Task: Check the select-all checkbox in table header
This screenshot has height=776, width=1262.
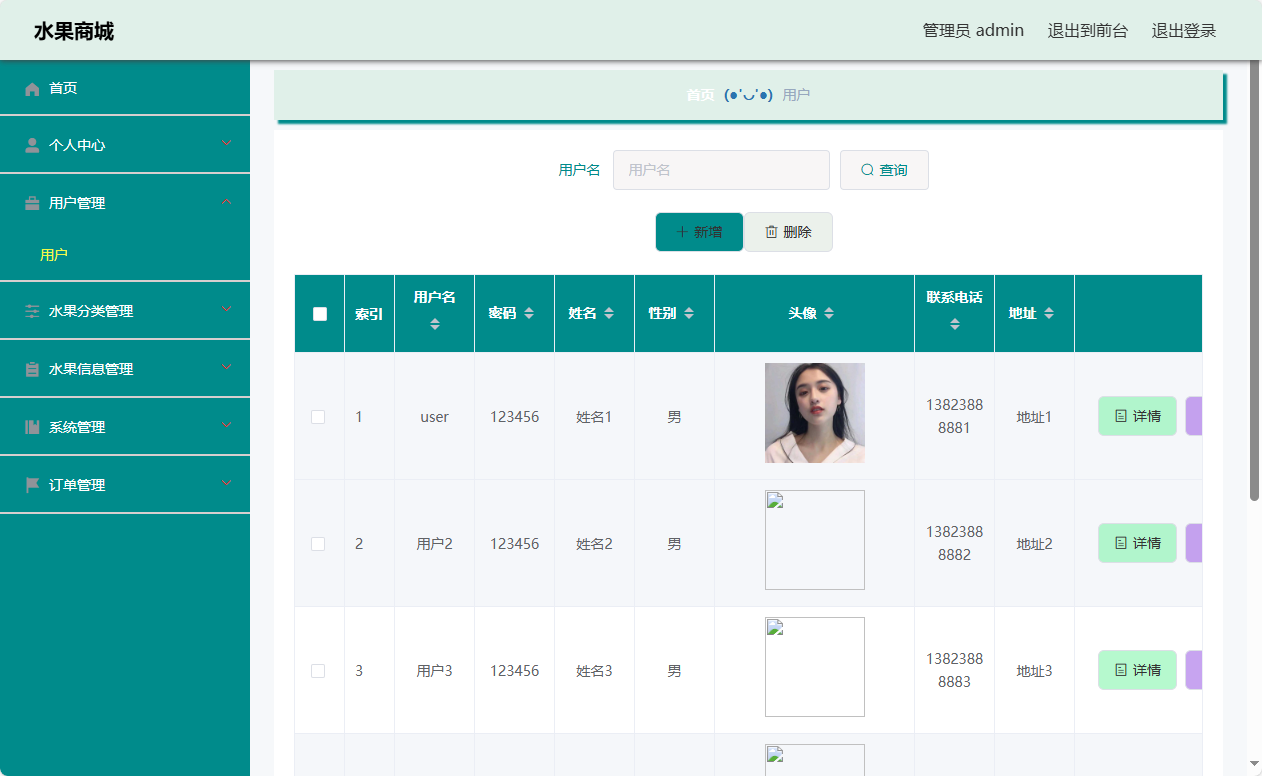Action: pyautogui.click(x=319, y=313)
